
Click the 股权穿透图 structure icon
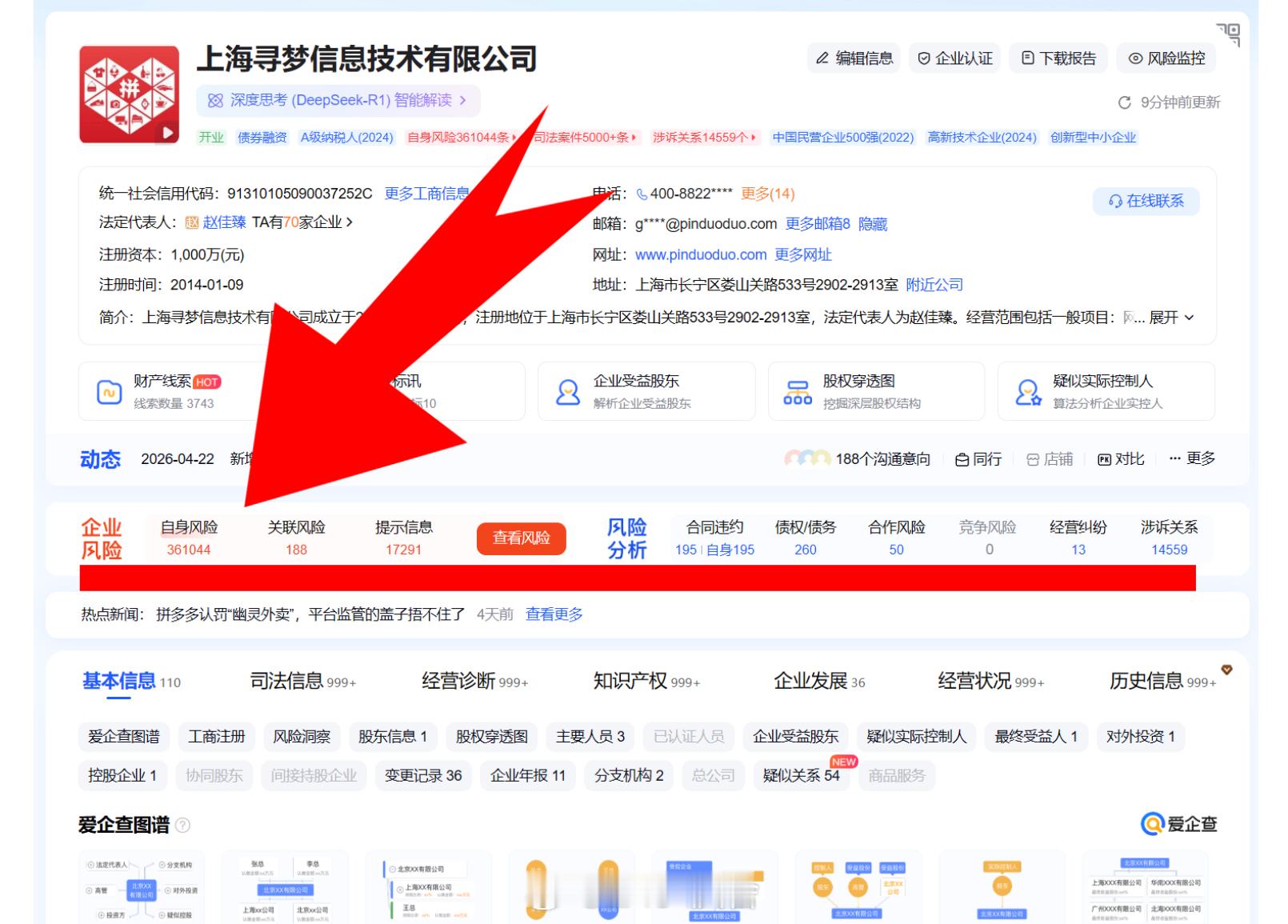(x=798, y=392)
